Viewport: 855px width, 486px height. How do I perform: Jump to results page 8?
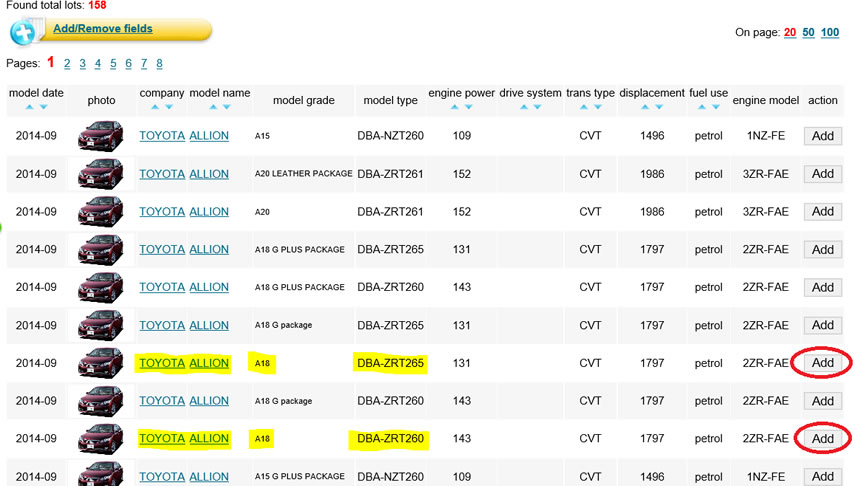click(x=159, y=64)
